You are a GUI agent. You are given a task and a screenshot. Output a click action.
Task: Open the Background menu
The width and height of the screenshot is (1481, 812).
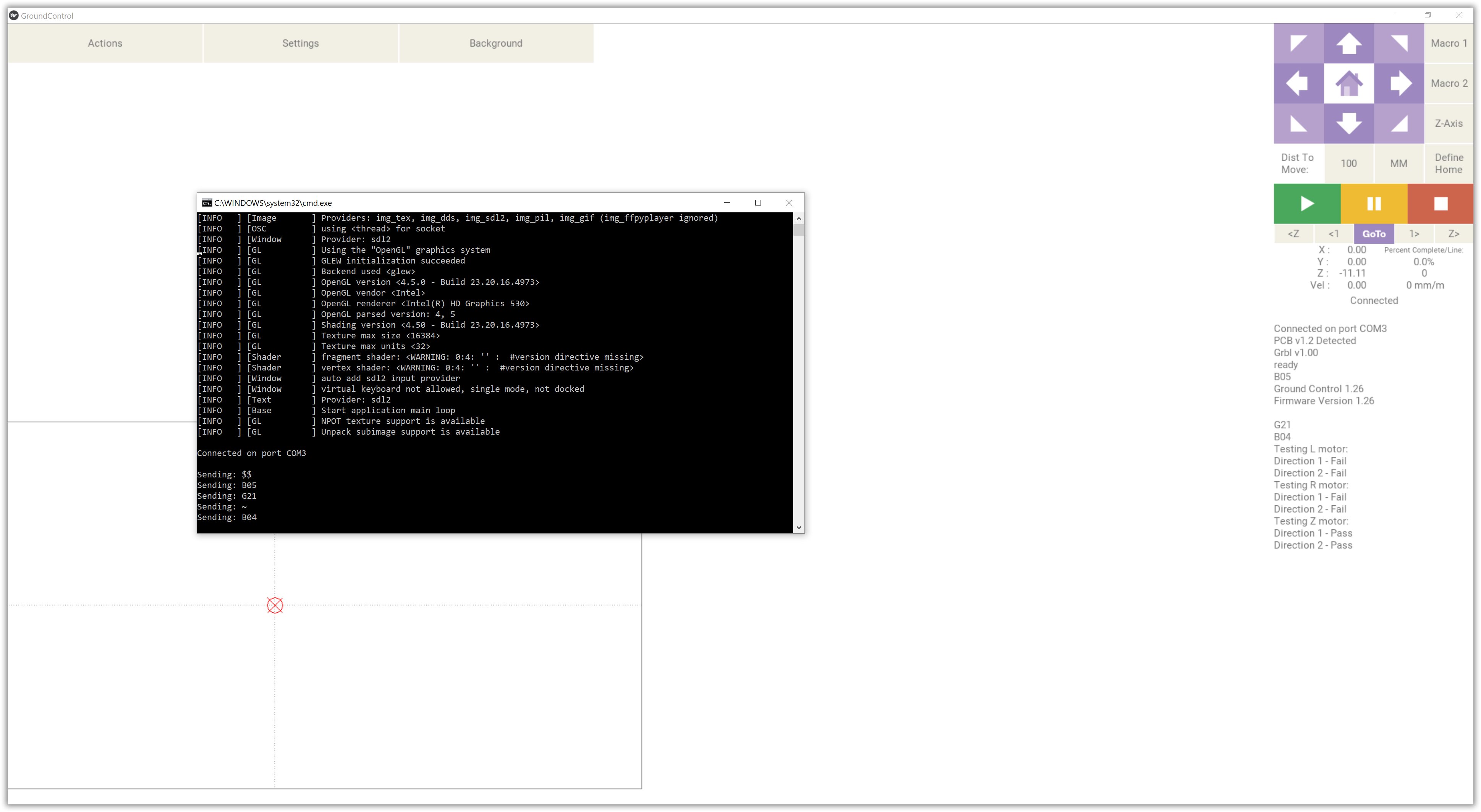[495, 43]
